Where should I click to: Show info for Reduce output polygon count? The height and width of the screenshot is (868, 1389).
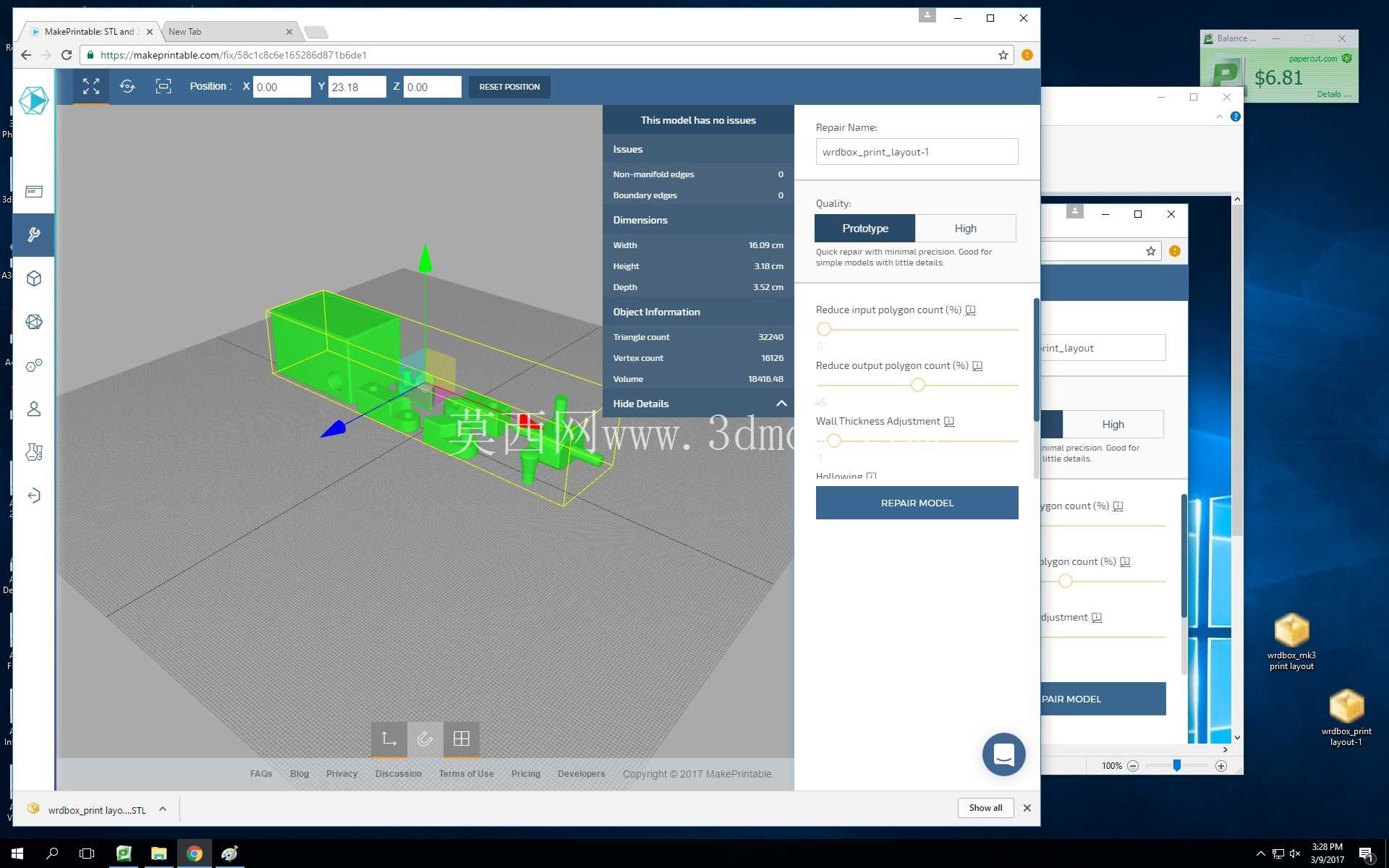[x=977, y=366]
